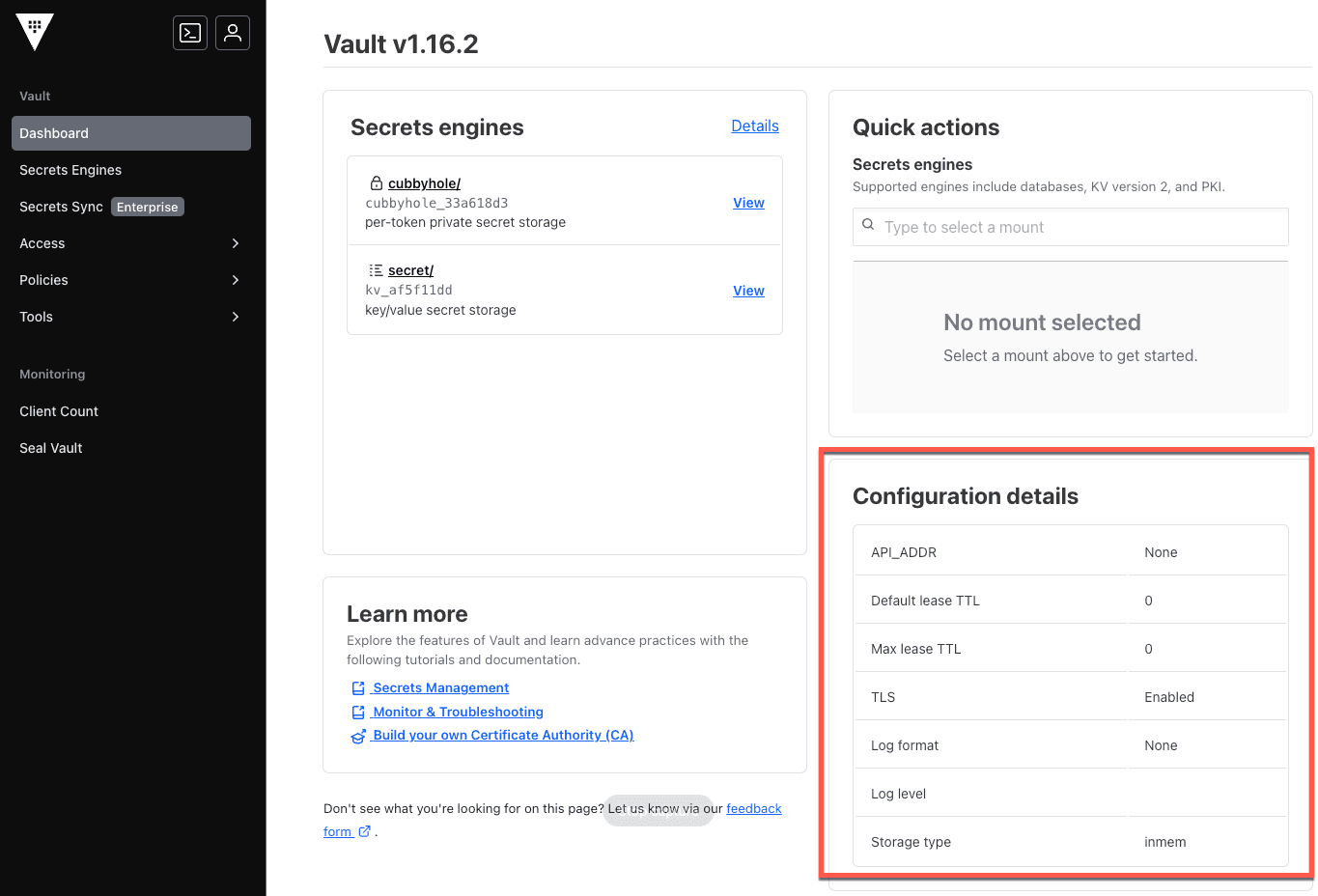Click the Log format label

[905, 745]
